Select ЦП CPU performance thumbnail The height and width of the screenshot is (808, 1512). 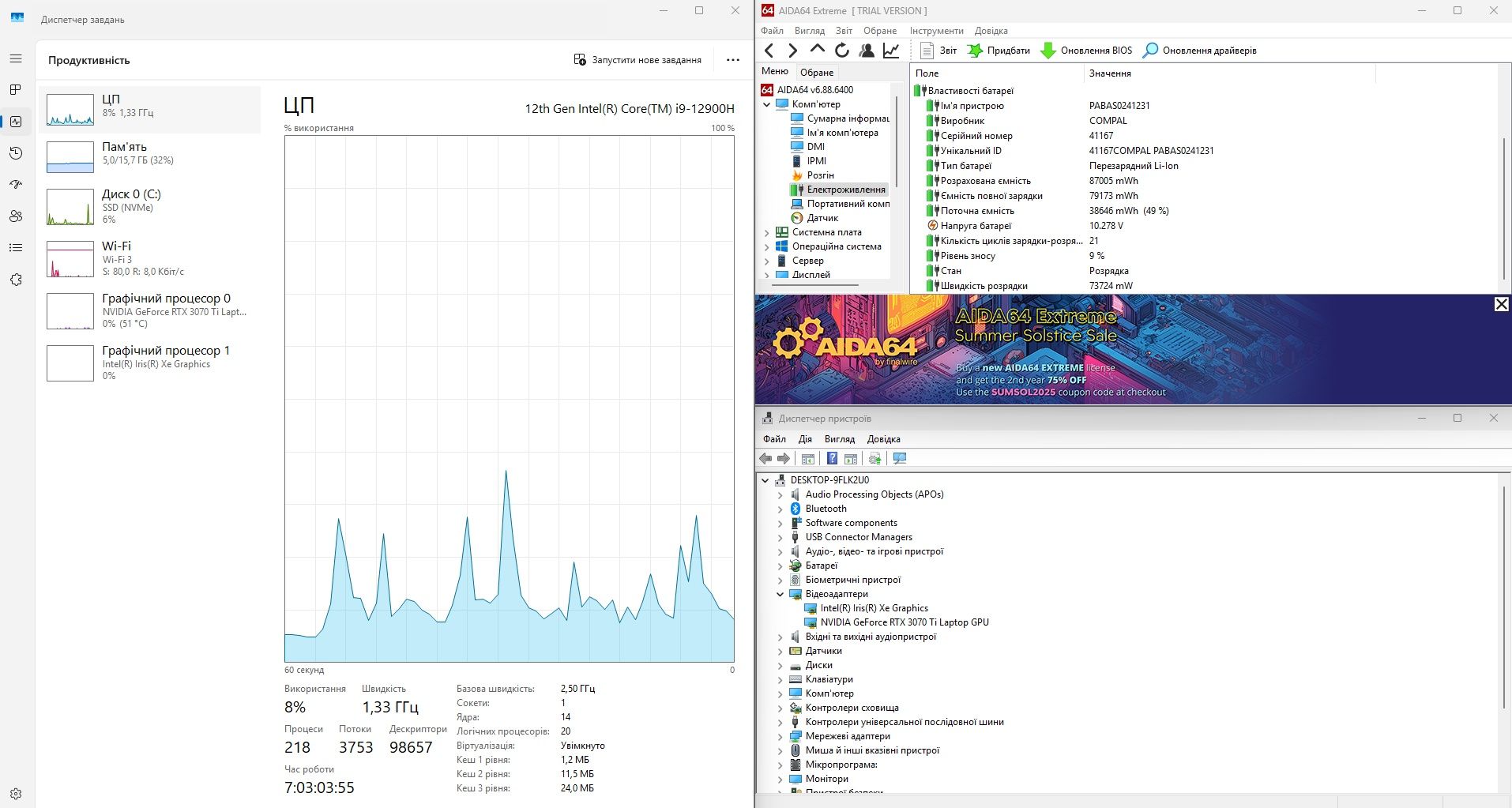[150, 110]
